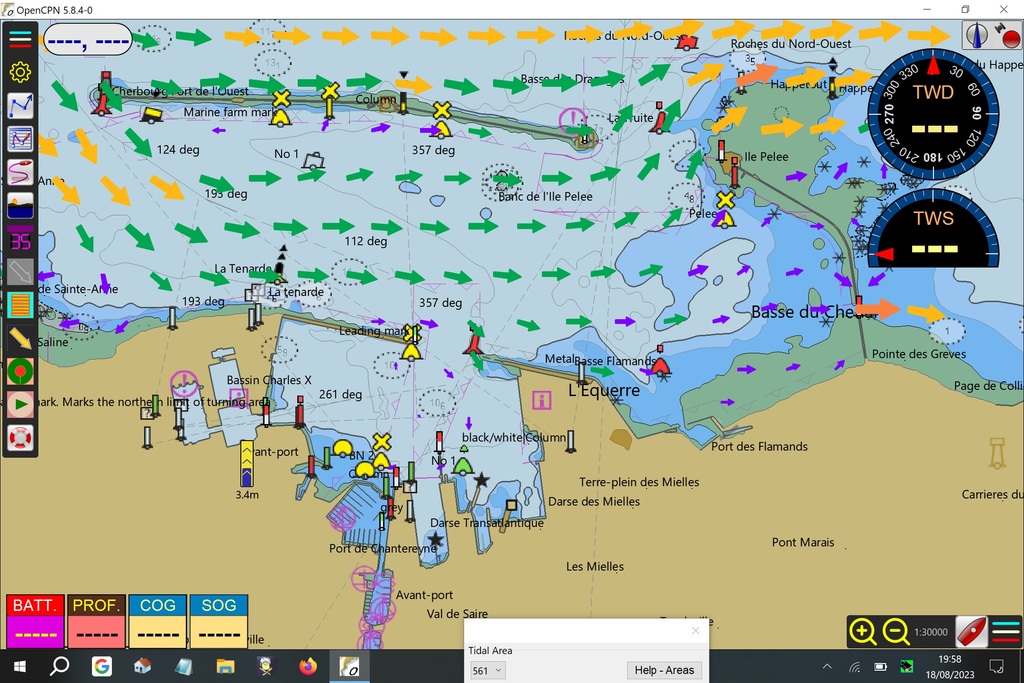Click the Pont Marais label
The image size is (1024, 683).
point(803,542)
